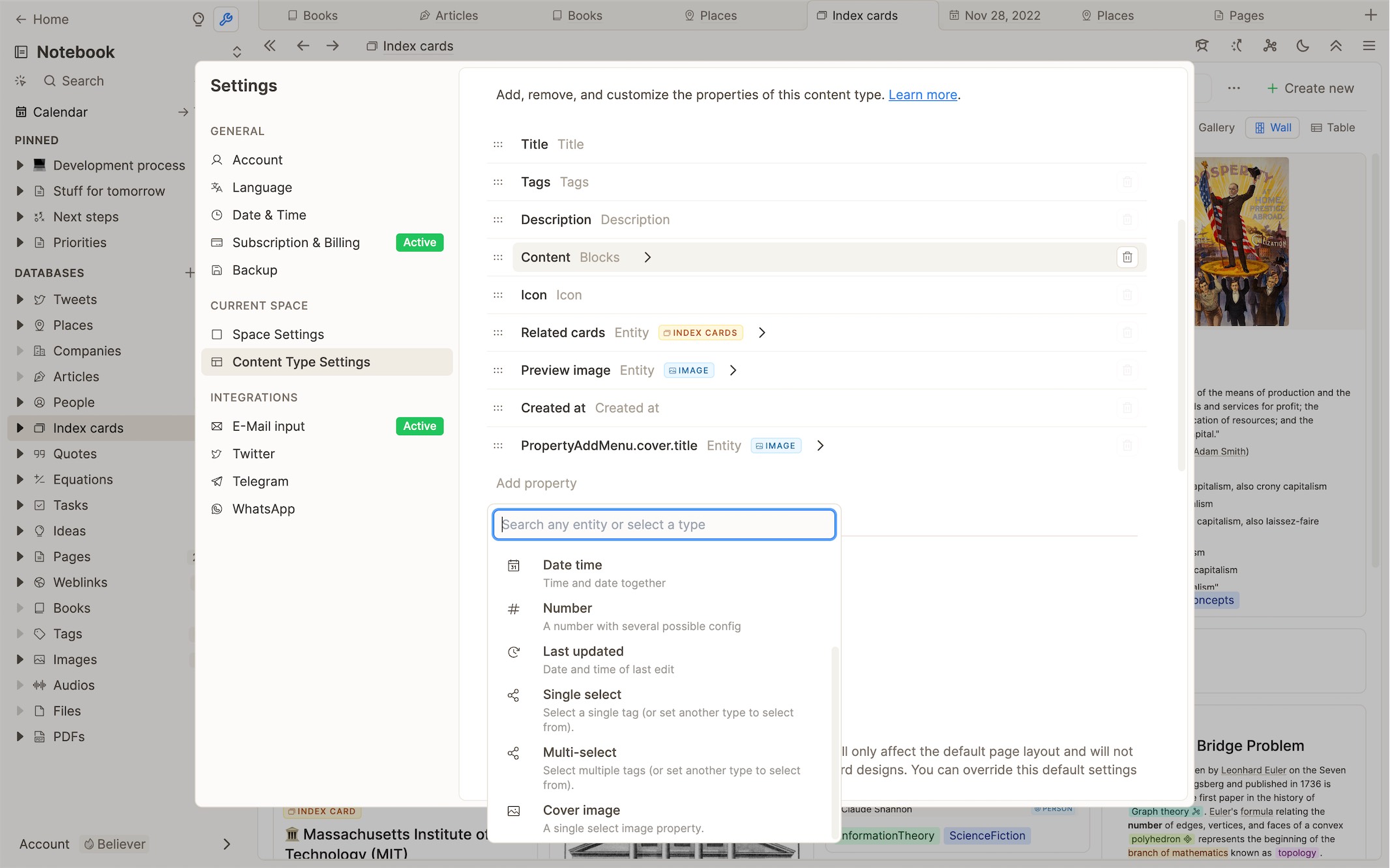Image resolution: width=1390 pixels, height=868 pixels.
Task: Select Space Settings menu item
Action: [x=278, y=334]
